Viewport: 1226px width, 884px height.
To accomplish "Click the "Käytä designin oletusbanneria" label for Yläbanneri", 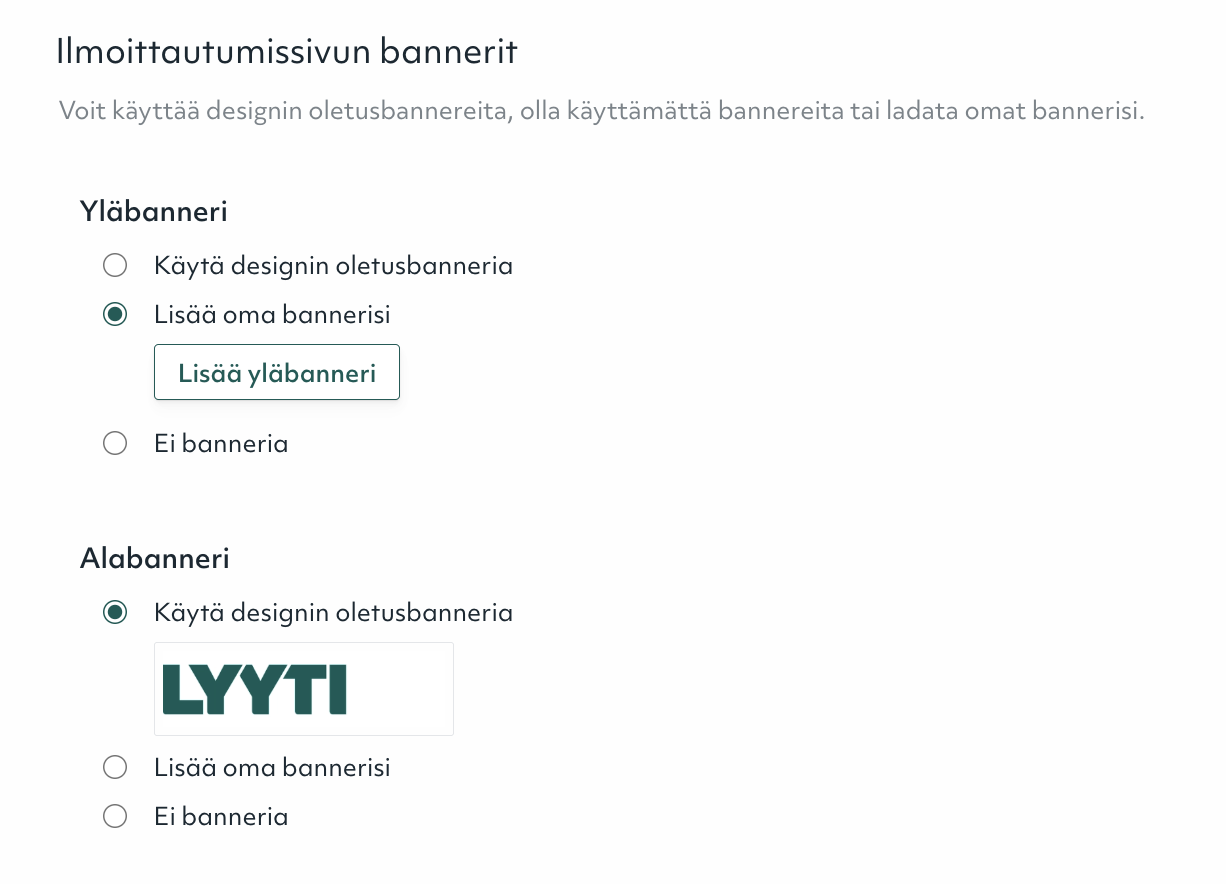I will tap(333, 265).
